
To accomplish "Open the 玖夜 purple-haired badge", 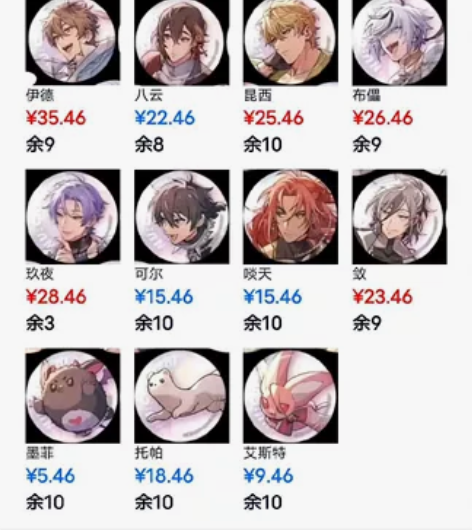I will click(73, 217).
